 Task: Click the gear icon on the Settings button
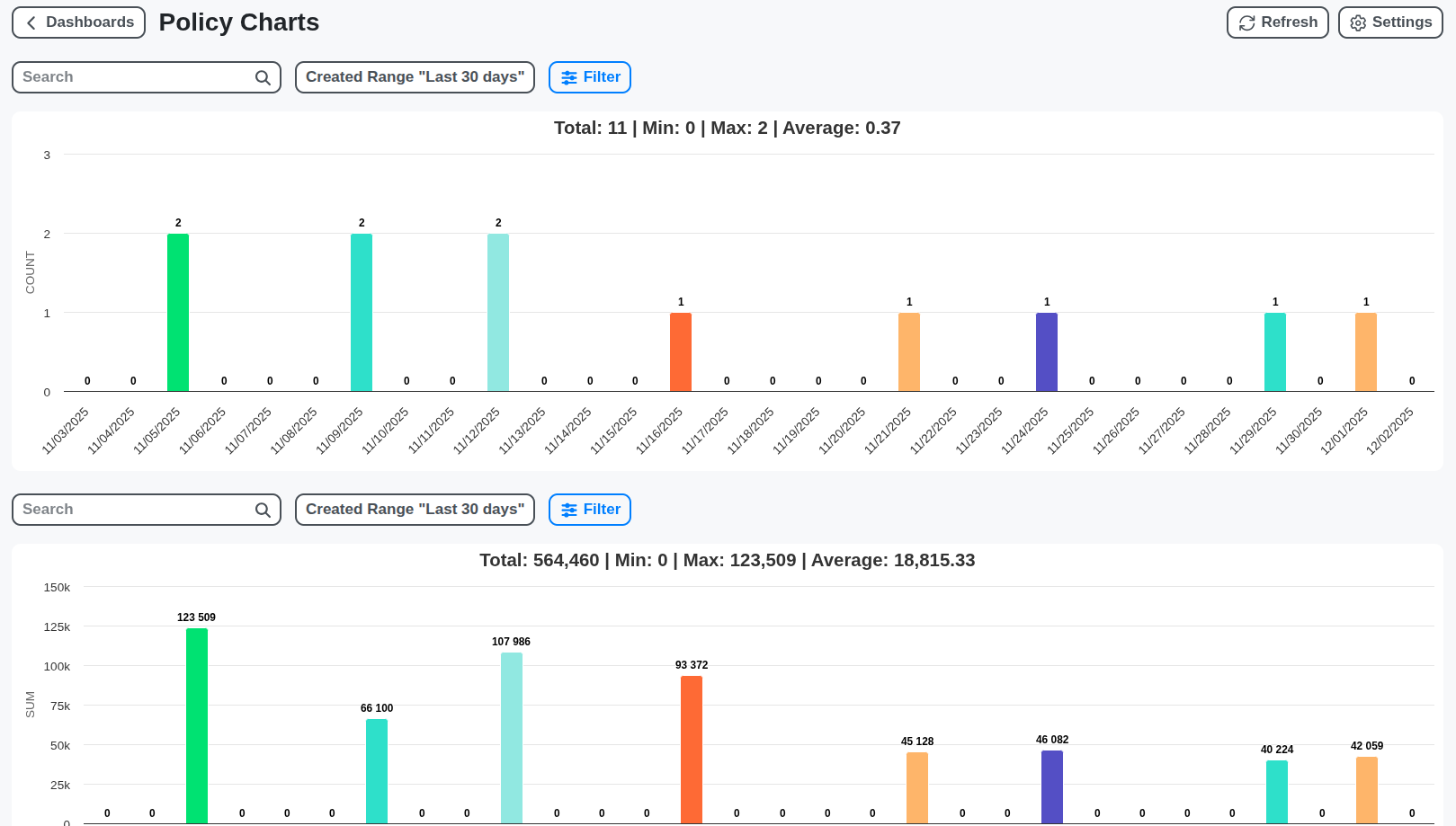(1359, 22)
